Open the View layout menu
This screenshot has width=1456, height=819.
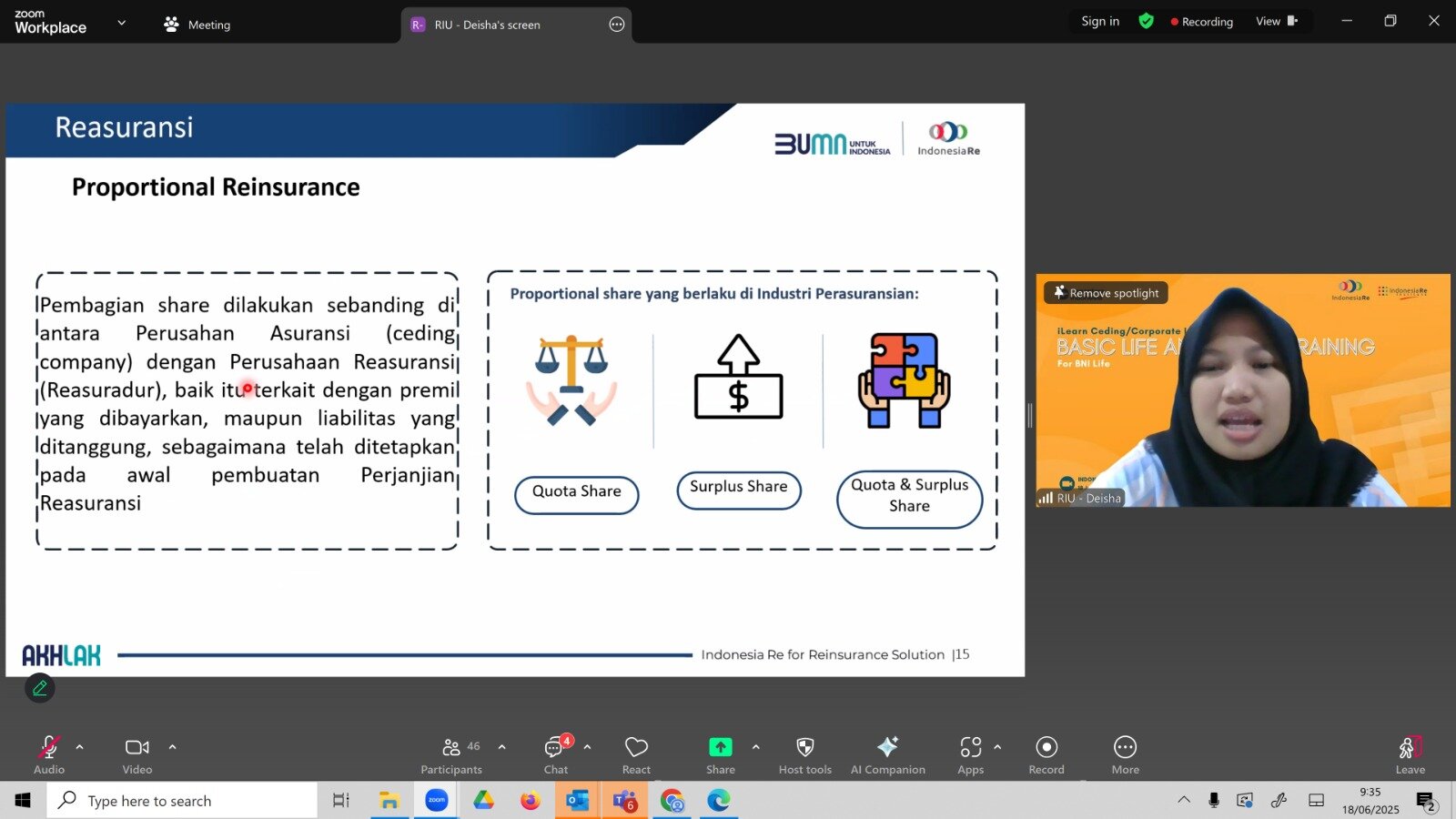coord(1277,21)
